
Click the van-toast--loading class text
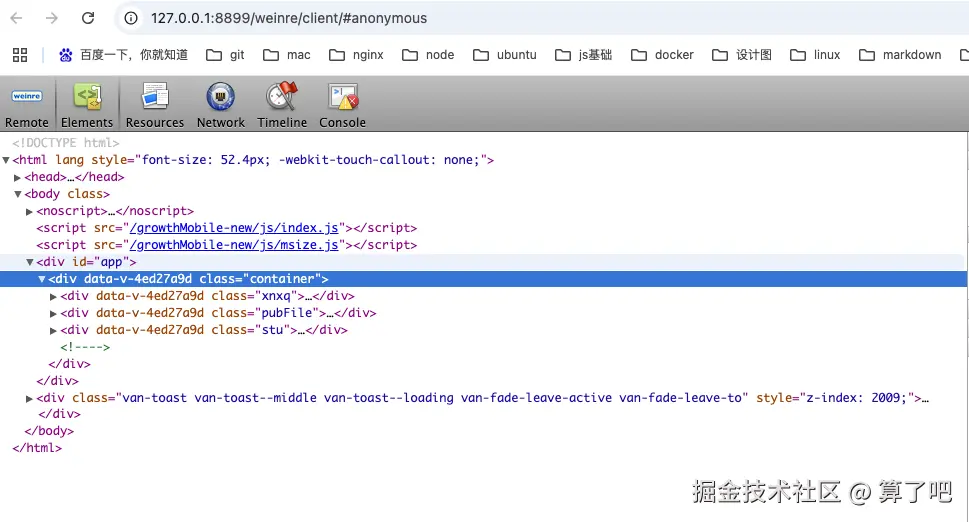pyautogui.click(x=389, y=398)
